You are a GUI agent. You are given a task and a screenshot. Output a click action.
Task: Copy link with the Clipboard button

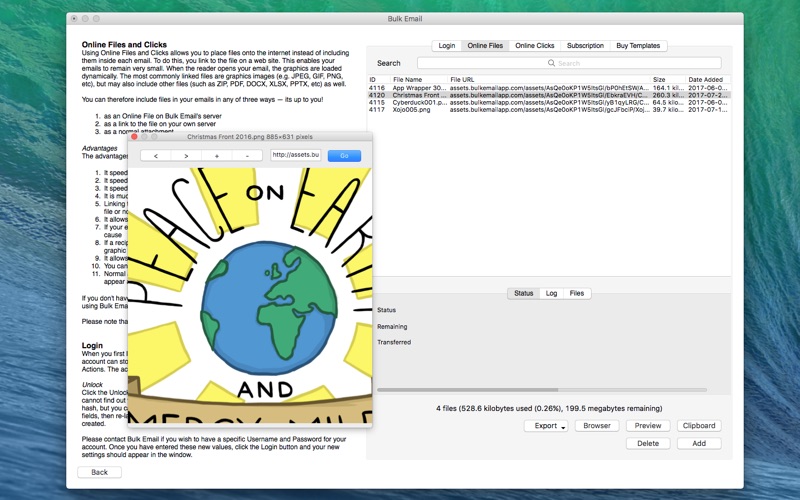coord(699,426)
